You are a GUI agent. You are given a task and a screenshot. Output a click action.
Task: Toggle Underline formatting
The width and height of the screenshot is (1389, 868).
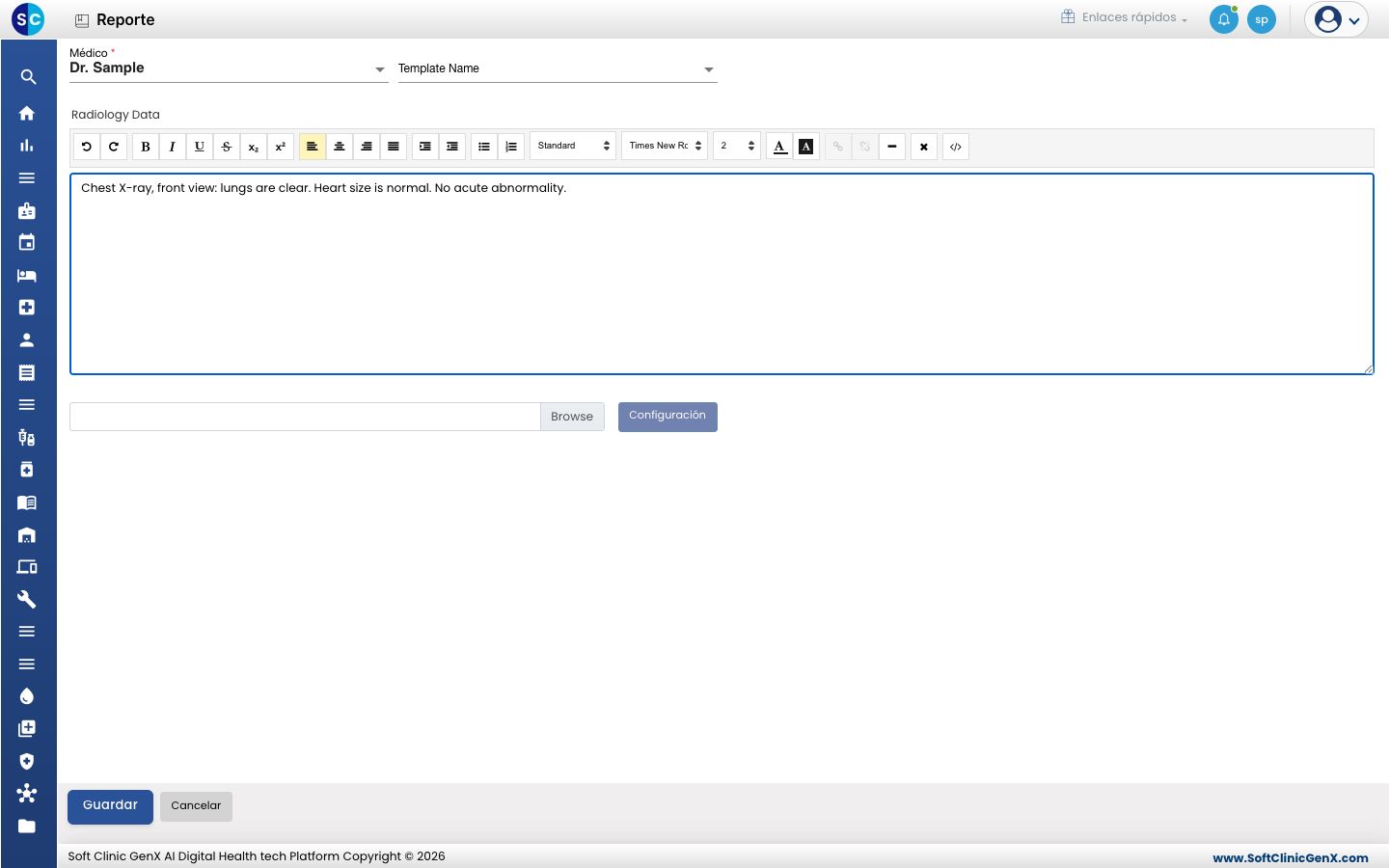pyautogui.click(x=200, y=147)
